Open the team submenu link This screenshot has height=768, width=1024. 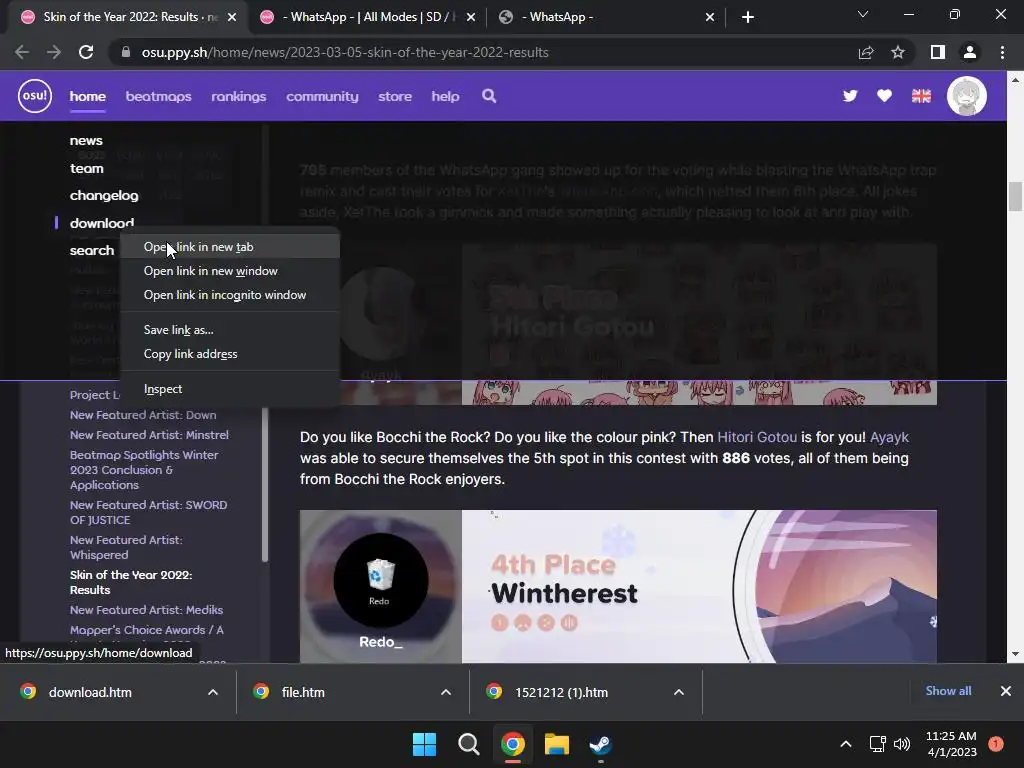87,168
